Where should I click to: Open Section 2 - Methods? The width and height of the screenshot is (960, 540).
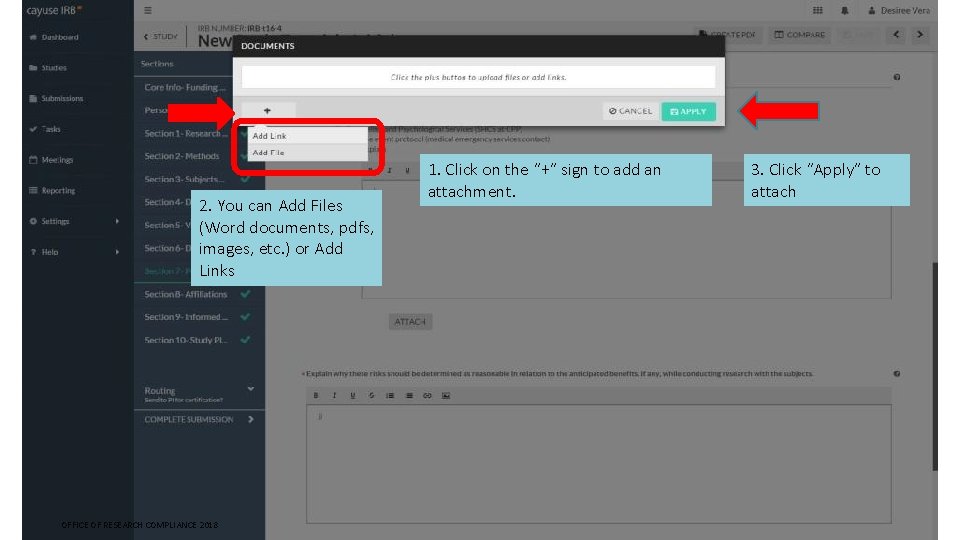(x=182, y=156)
